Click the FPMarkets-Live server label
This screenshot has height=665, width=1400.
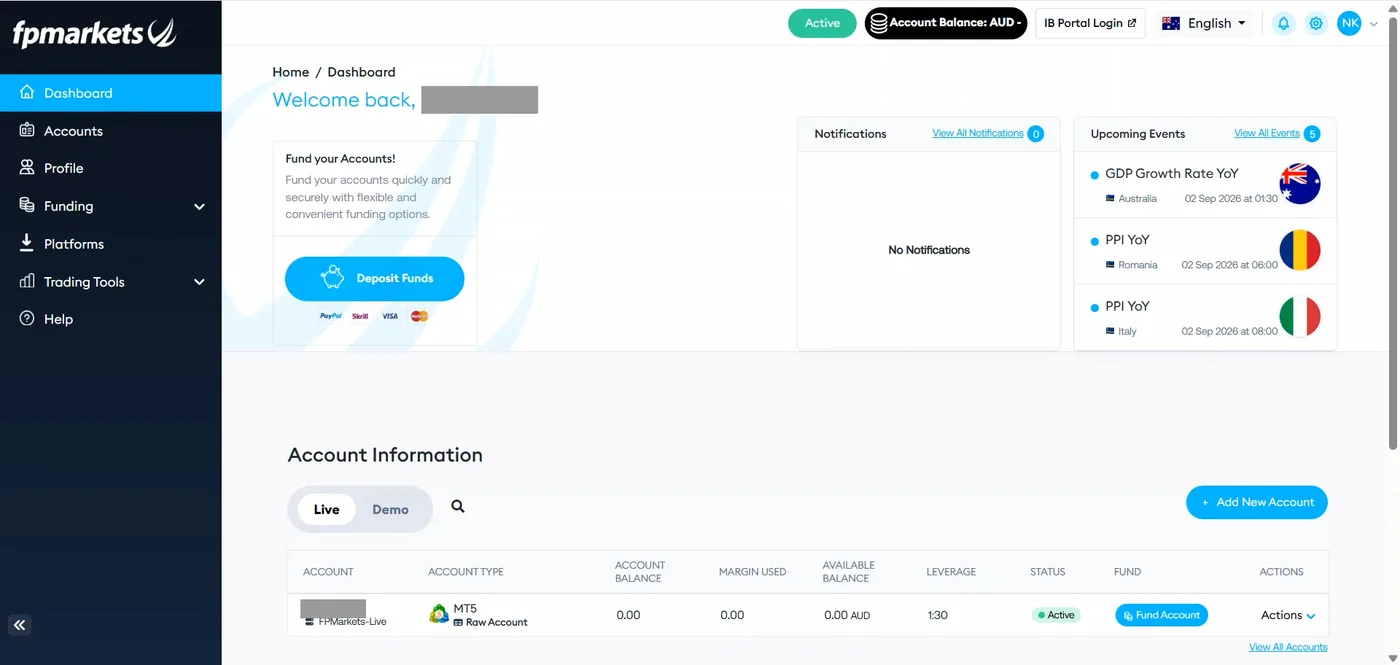point(352,621)
